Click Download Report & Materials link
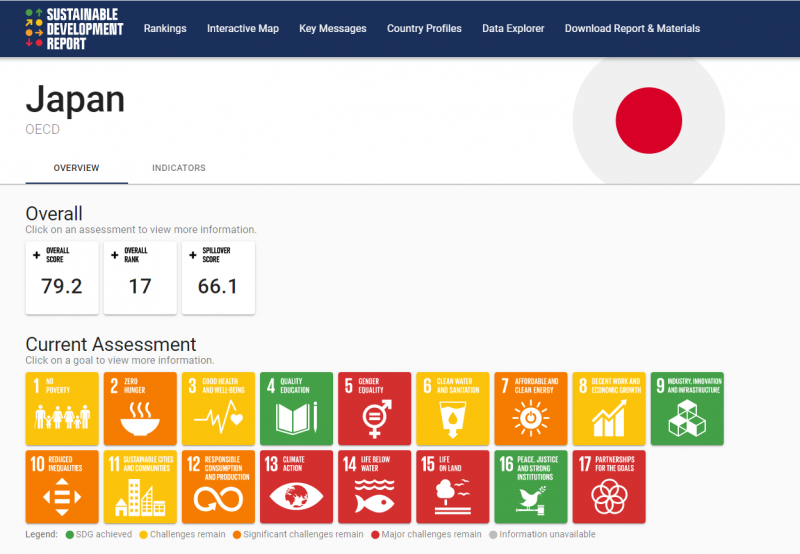 click(x=632, y=29)
